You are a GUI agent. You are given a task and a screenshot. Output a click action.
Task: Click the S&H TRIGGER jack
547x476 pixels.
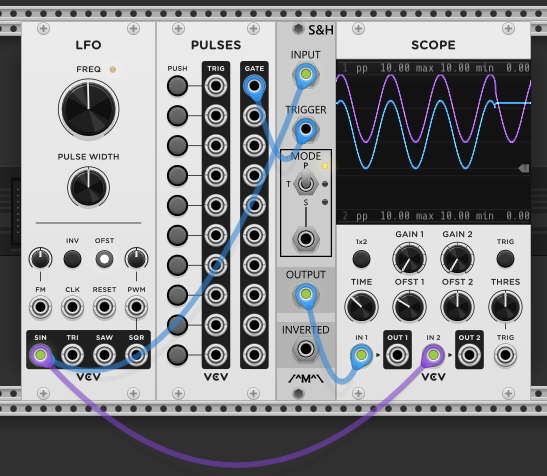tap(306, 129)
